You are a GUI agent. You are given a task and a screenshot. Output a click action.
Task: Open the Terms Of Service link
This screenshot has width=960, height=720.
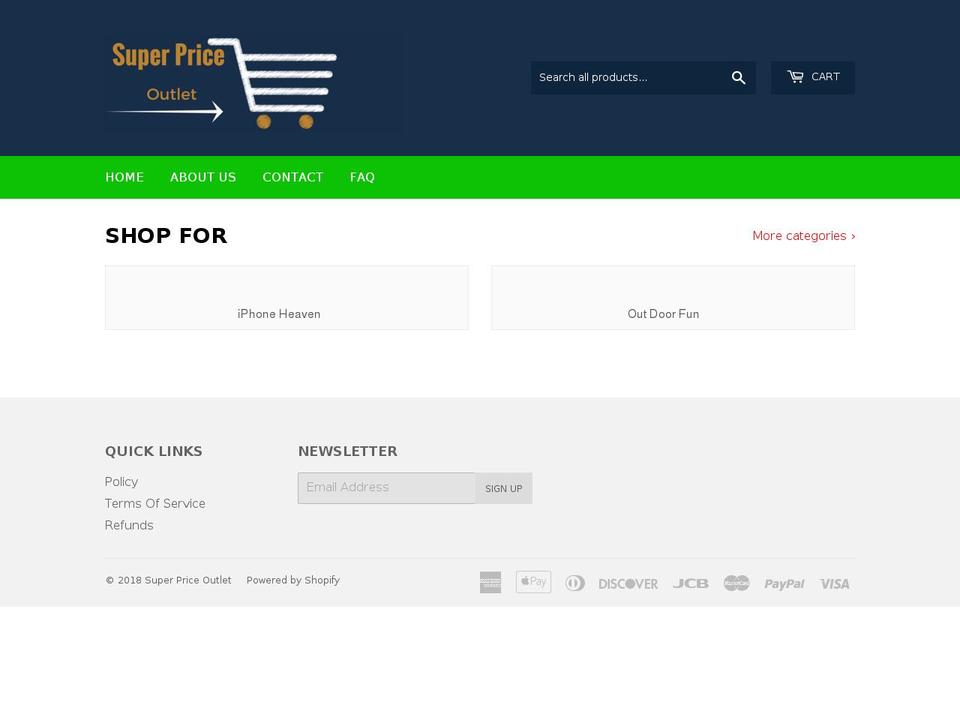pos(155,503)
